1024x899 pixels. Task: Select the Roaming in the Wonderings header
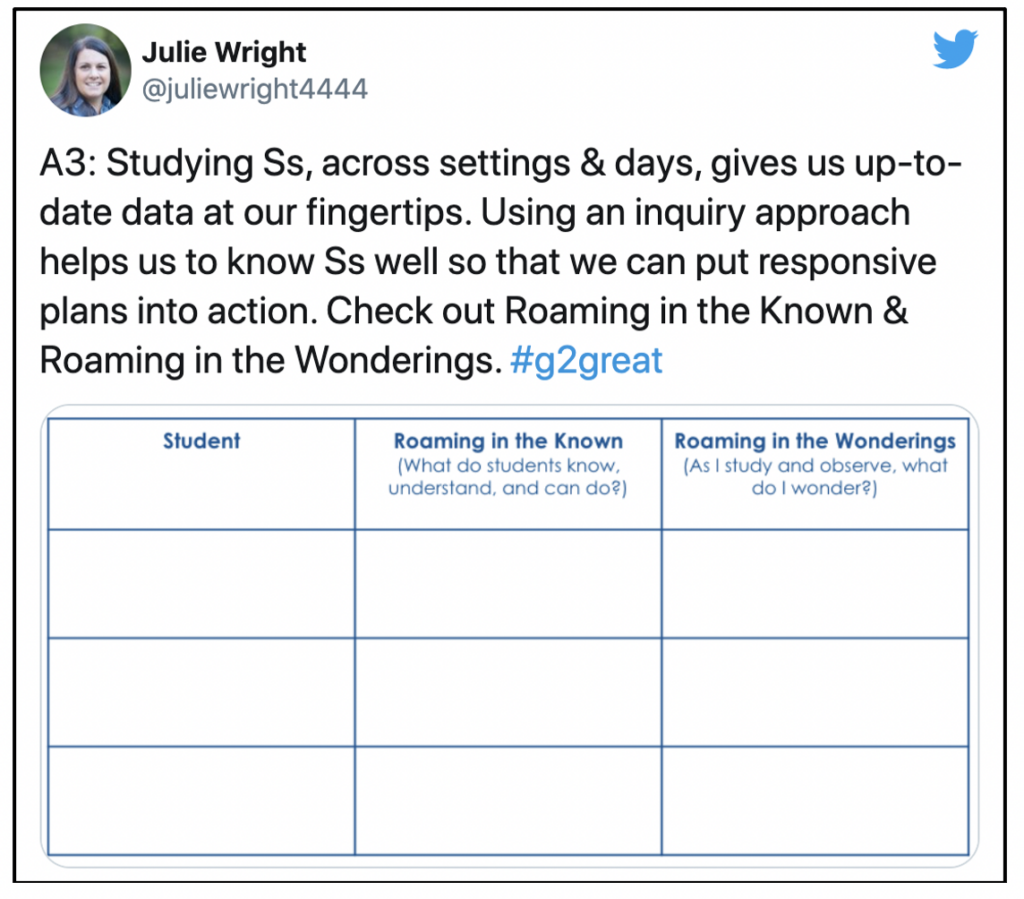coord(815,441)
